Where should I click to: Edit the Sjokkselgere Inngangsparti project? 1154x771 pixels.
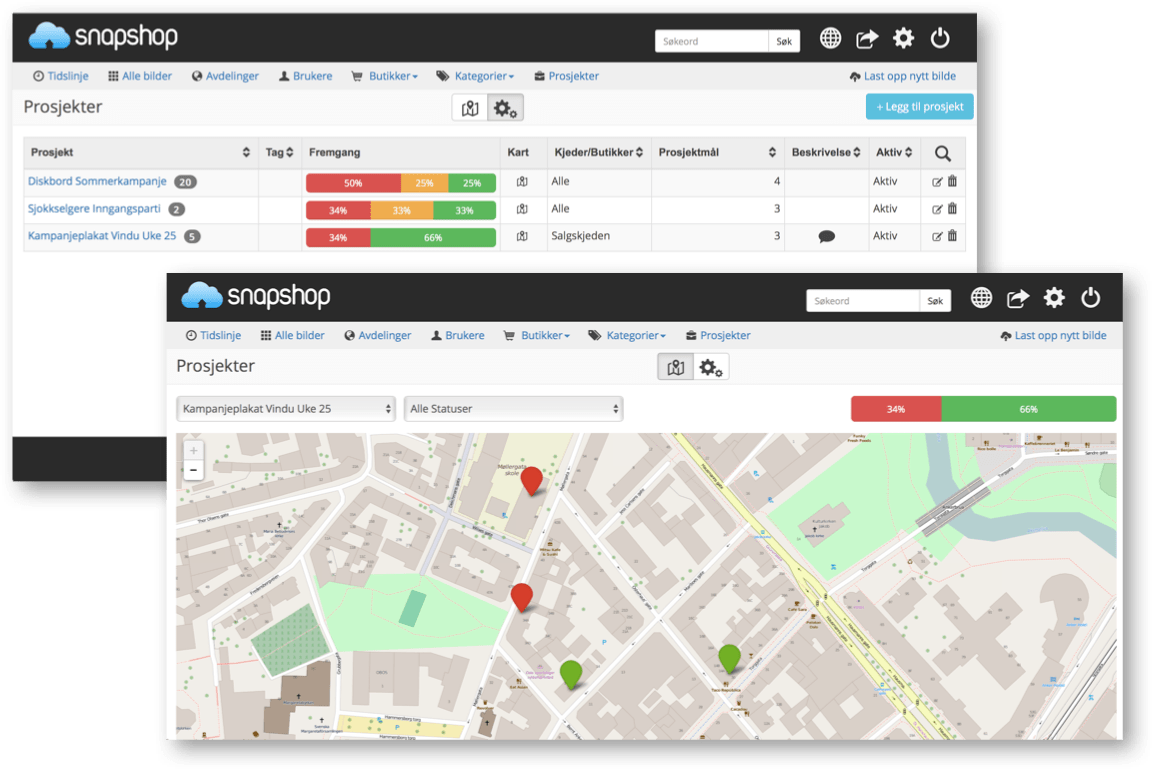(x=937, y=209)
